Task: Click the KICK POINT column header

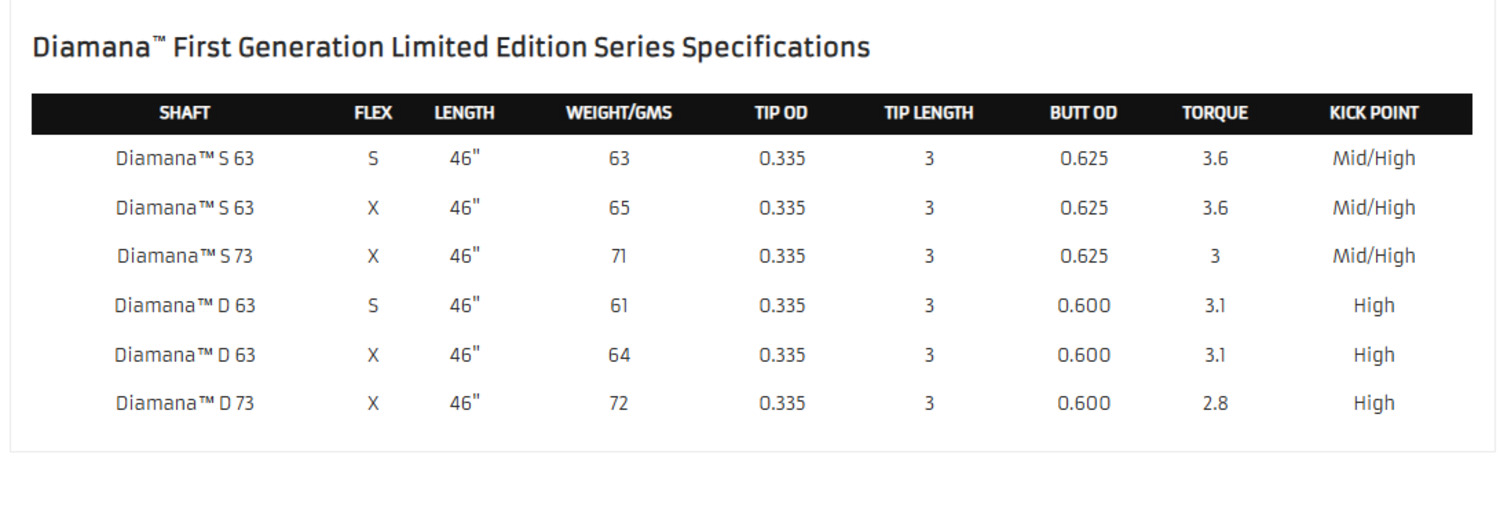Action: 1374,113
